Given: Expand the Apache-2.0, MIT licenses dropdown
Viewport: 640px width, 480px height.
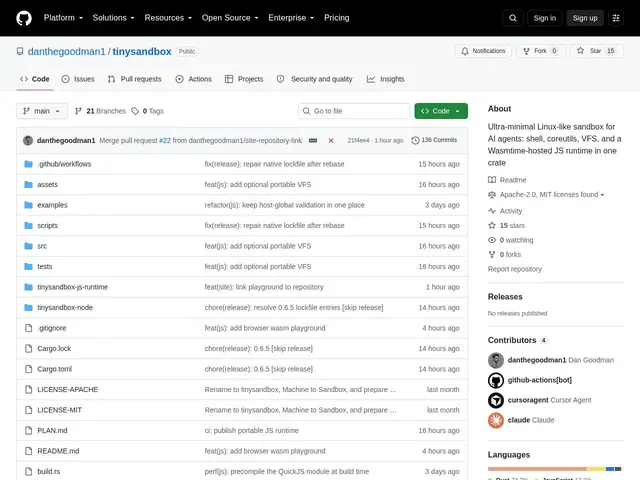Looking at the screenshot, I should (552, 195).
